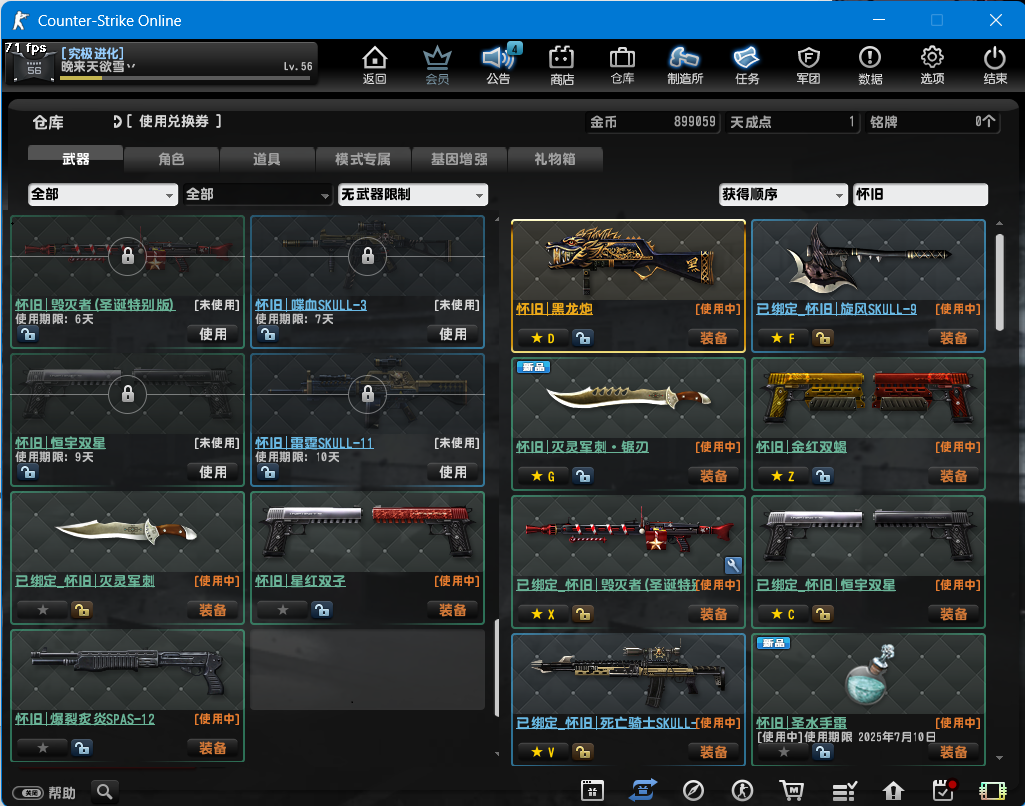Toggle star favorite on 怀旧|黑龙炮 (D)
1025x806 pixels.
(543, 338)
